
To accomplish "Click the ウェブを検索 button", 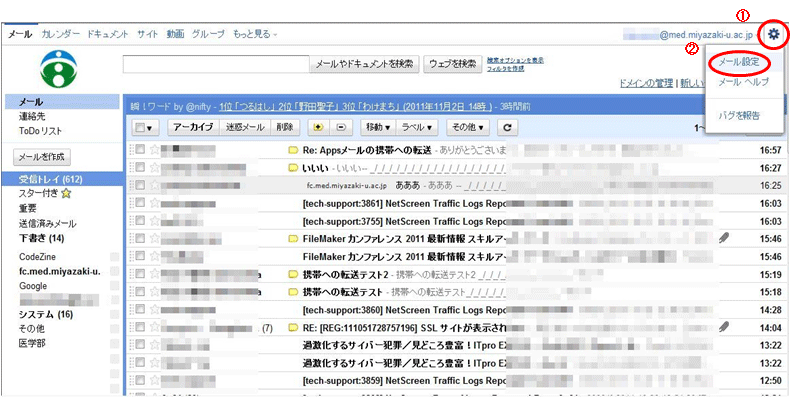I will click(x=453, y=64).
